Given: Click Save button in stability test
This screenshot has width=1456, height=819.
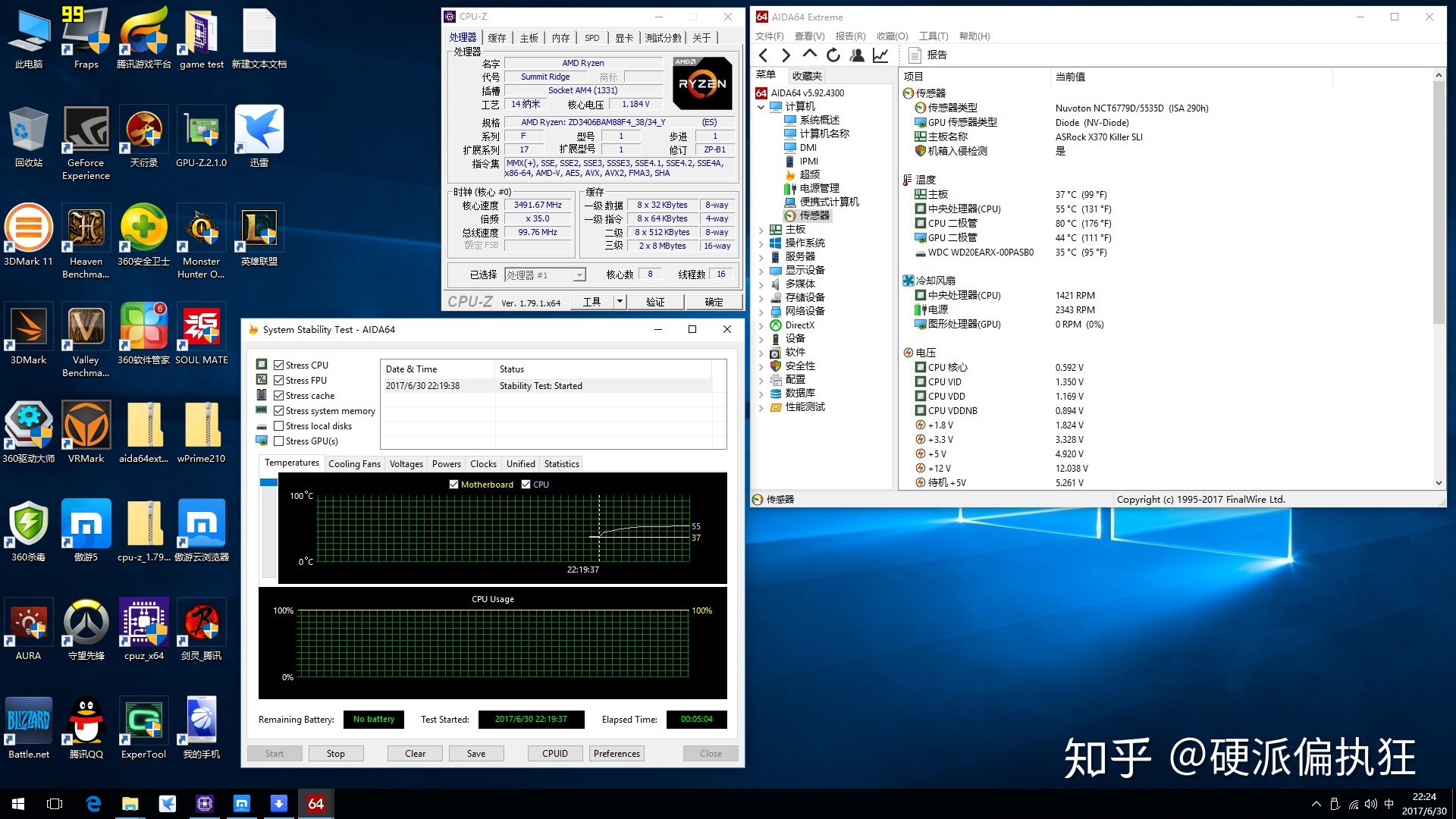Looking at the screenshot, I should (476, 753).
